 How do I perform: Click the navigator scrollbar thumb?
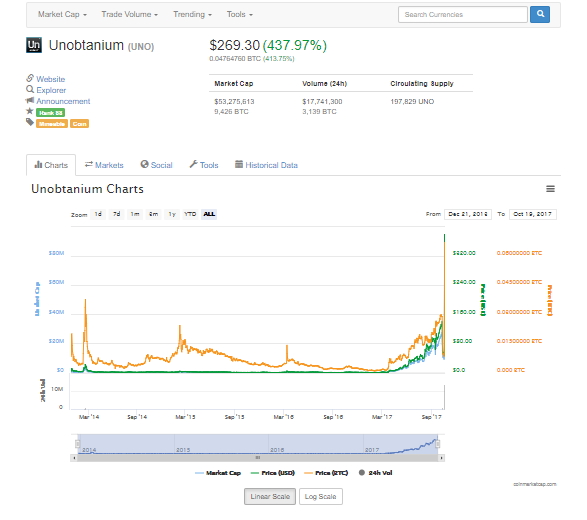(x=258, y=457)
